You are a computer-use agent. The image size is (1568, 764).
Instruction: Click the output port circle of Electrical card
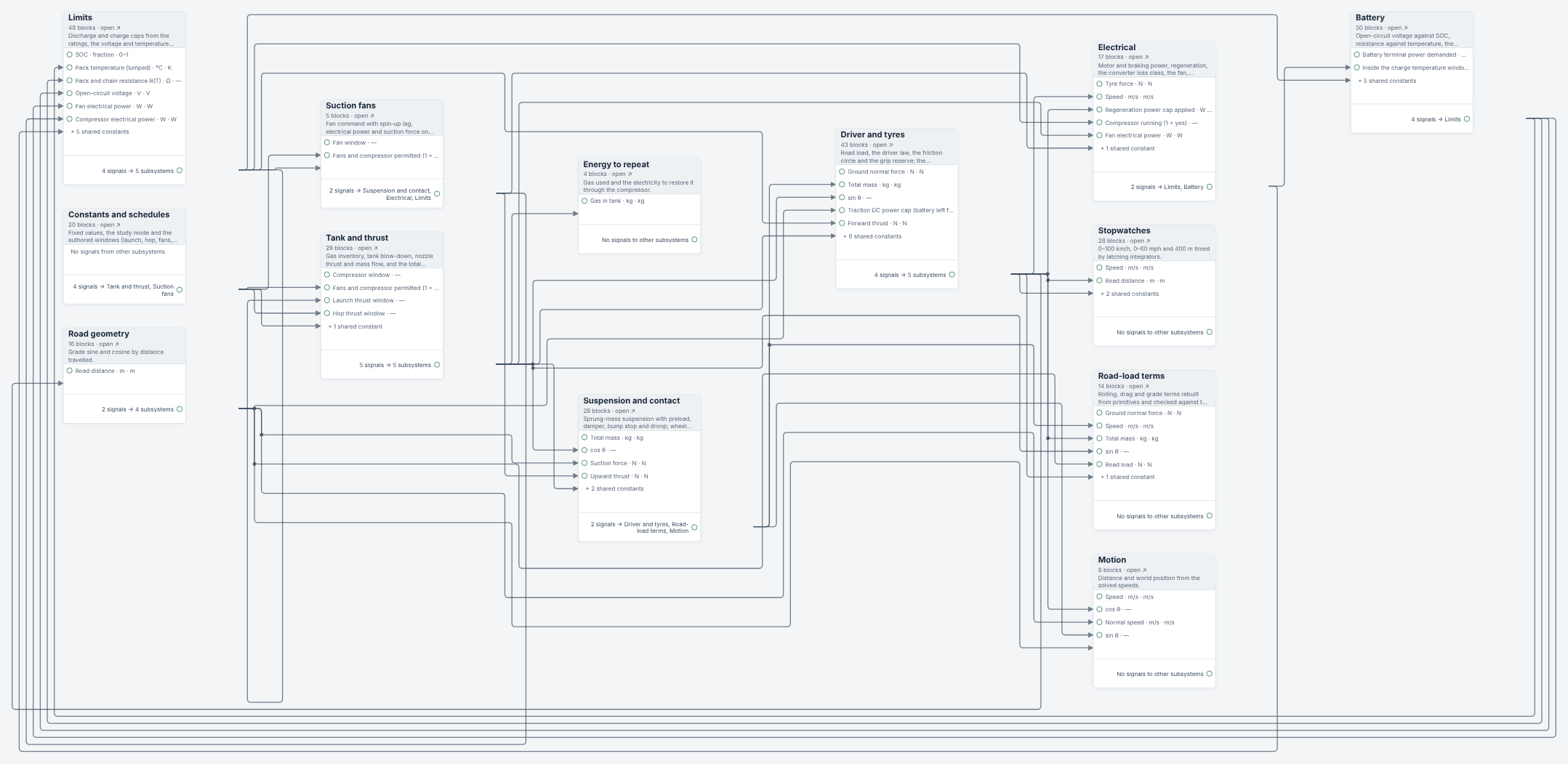tap(1209, 187)
